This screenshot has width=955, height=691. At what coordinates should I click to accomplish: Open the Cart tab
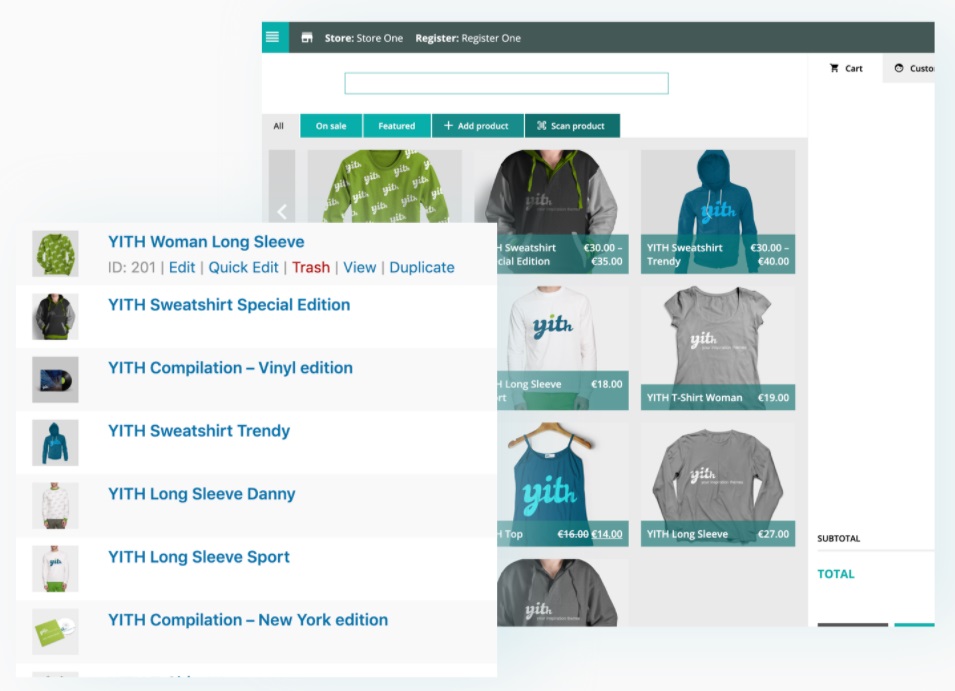[x=845, y=68]
